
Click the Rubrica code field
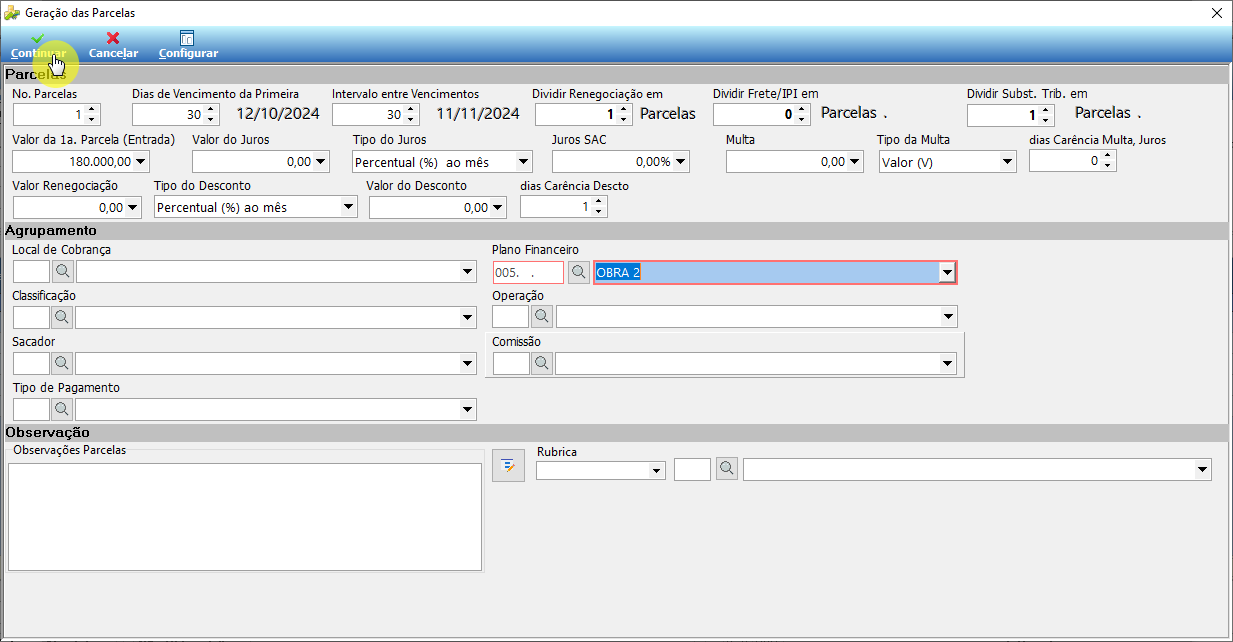coord(692,469)
